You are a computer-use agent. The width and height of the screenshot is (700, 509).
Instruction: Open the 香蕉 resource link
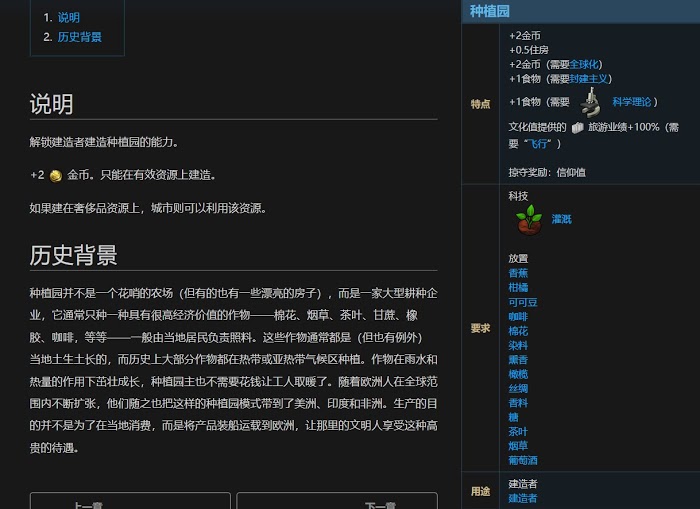coord(518,273)
